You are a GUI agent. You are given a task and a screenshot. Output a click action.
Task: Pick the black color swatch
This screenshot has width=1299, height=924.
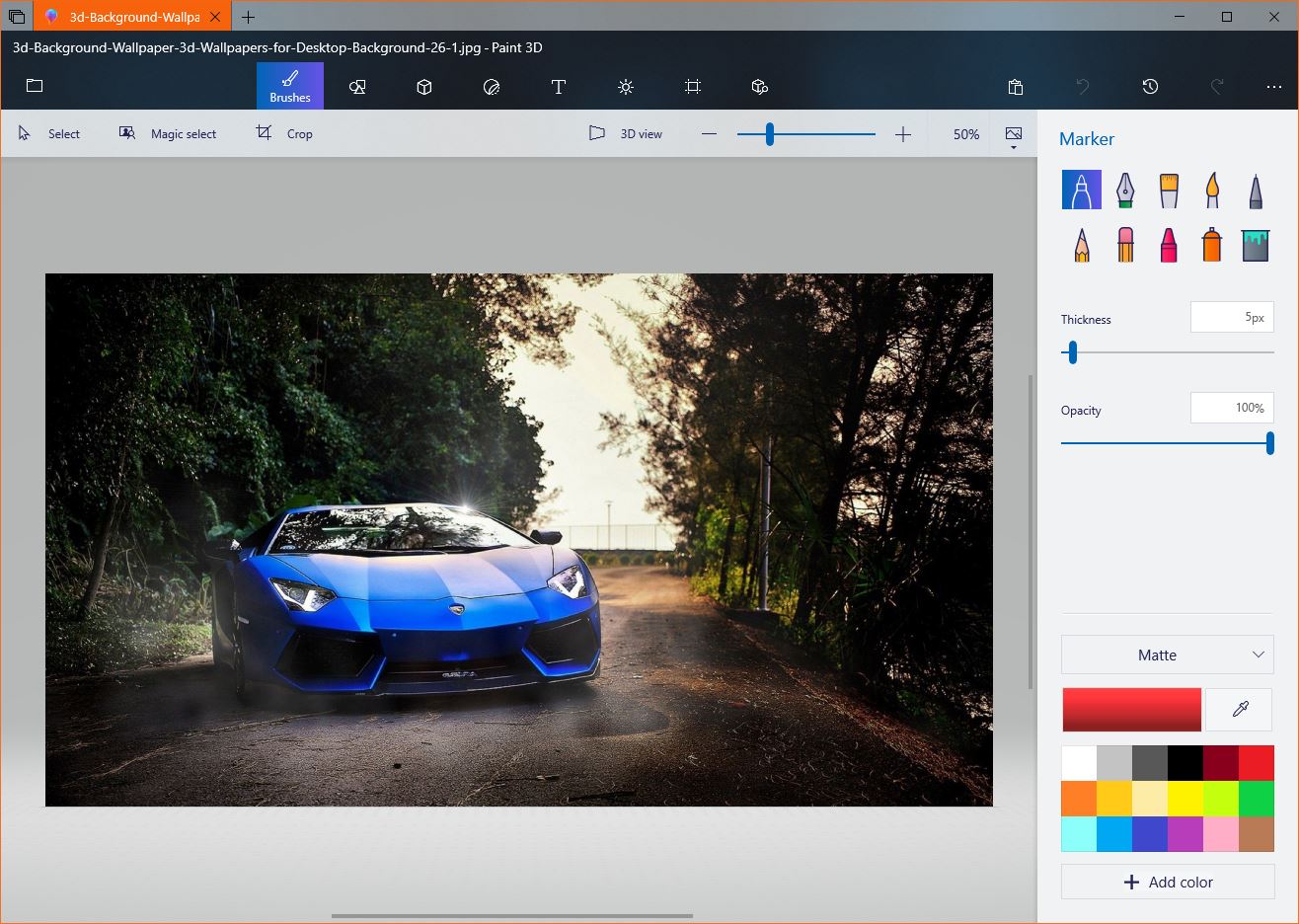pyautogui.click(x=1185, y=763)
